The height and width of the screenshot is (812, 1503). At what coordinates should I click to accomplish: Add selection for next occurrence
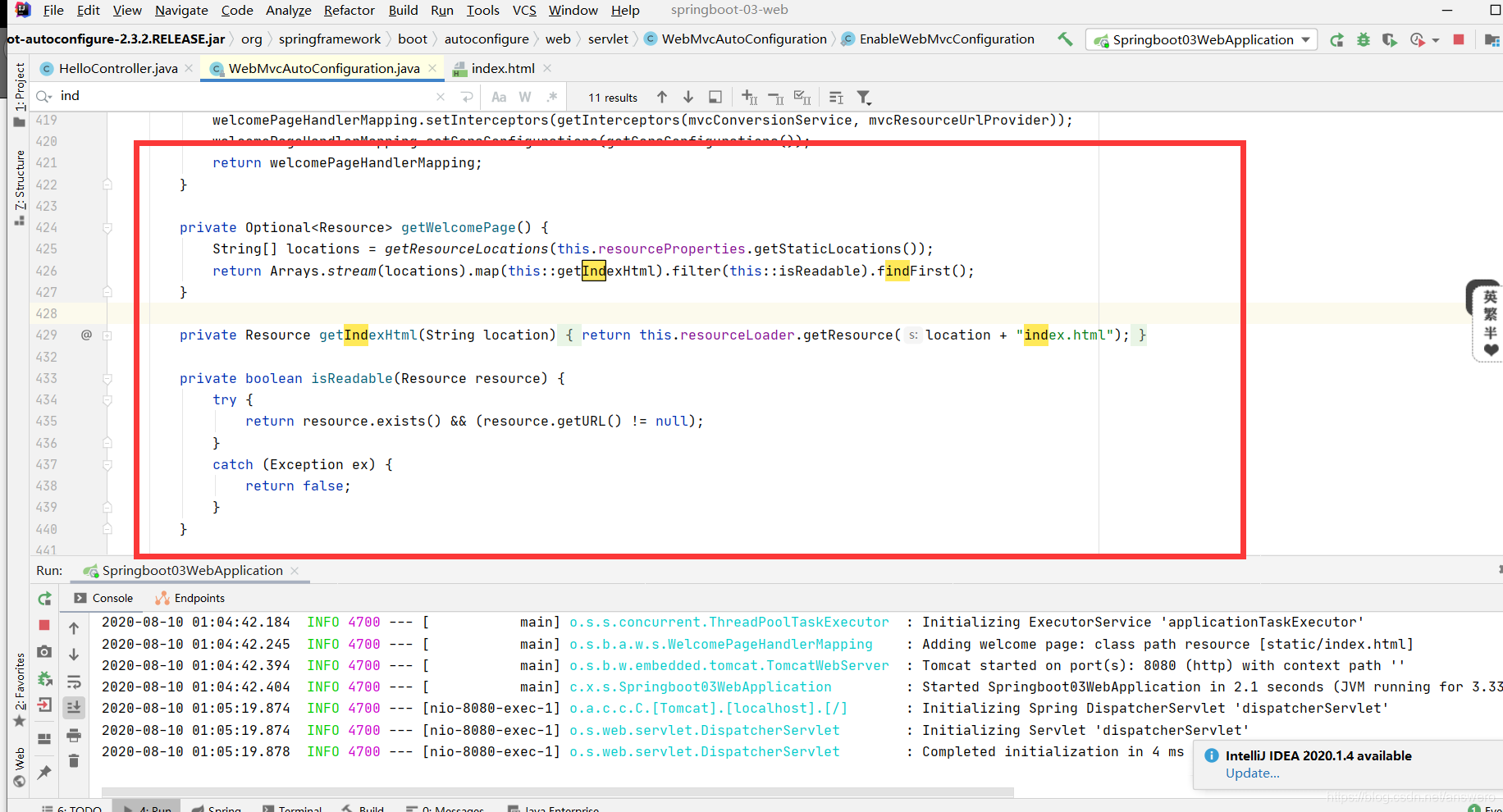[x=750, y=97]
